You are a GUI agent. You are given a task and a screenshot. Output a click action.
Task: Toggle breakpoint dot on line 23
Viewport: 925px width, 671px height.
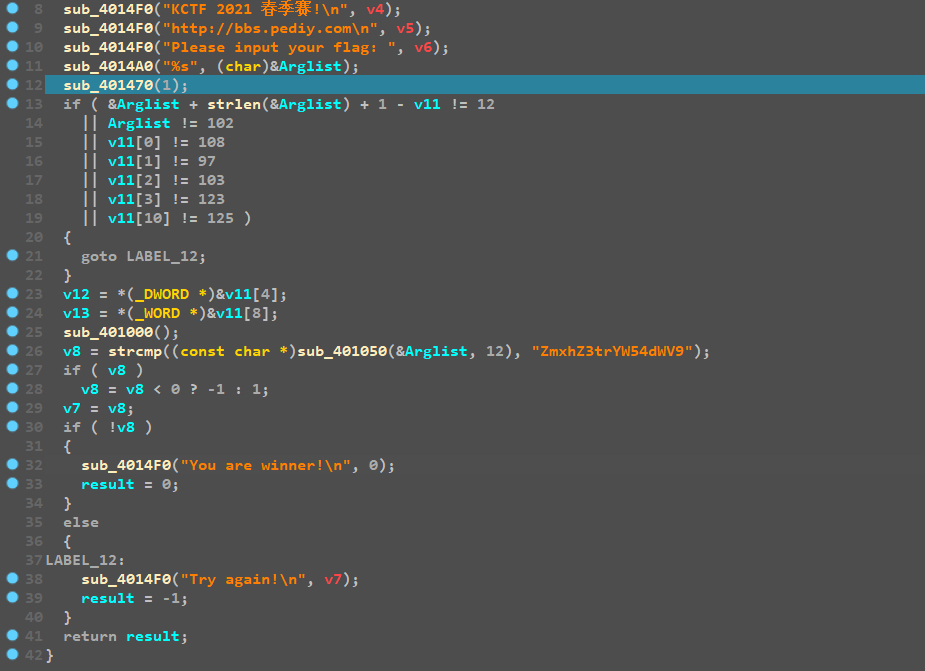tap(12, 293)
